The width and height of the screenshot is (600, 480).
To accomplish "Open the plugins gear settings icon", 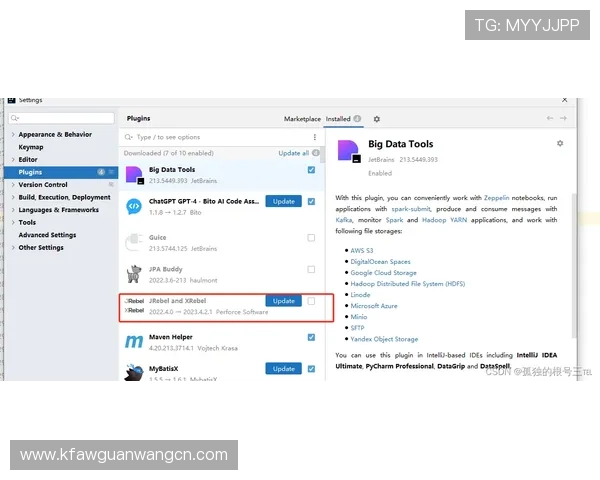I will (x=377, y=119).
